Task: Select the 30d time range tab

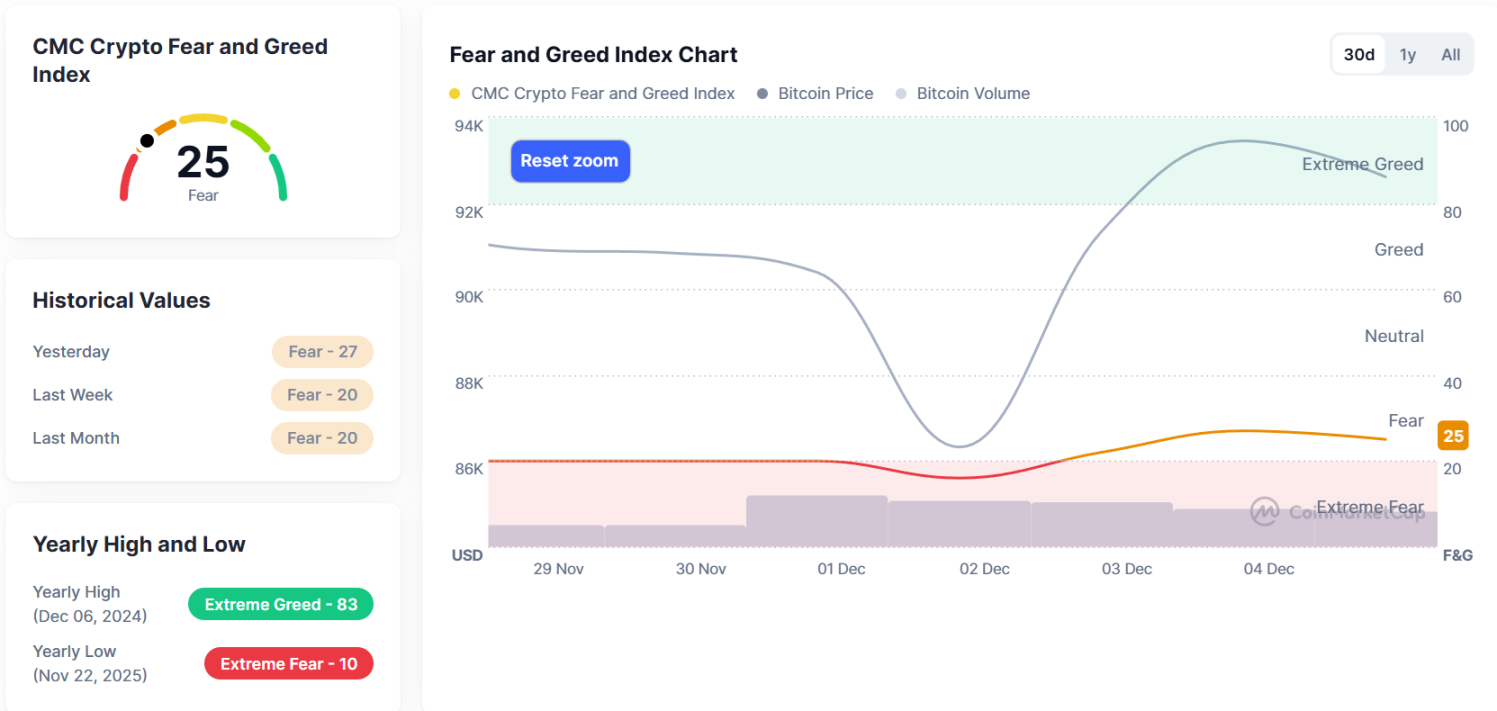Action: (1359, 55)
